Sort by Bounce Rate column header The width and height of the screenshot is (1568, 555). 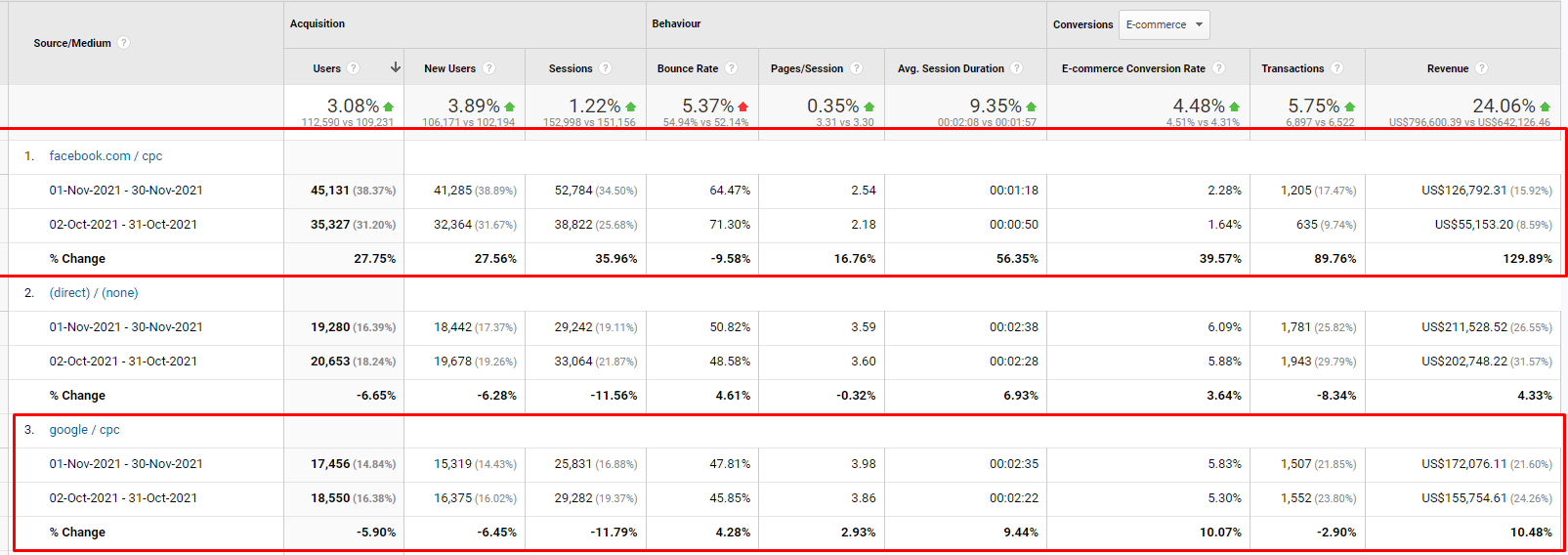point(688,68)
